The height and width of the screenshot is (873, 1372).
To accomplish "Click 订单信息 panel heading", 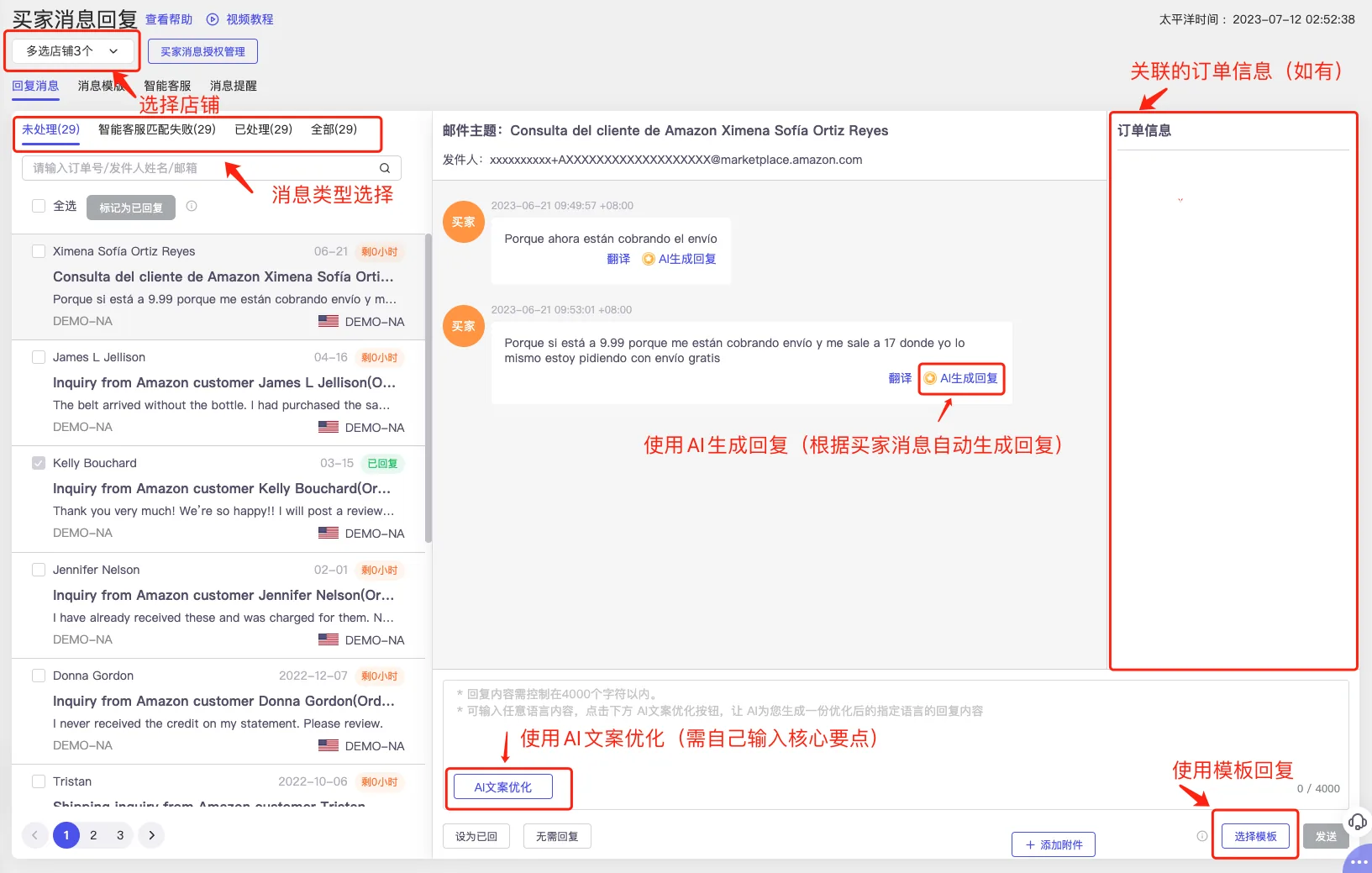I will [x=1144, y=130].
